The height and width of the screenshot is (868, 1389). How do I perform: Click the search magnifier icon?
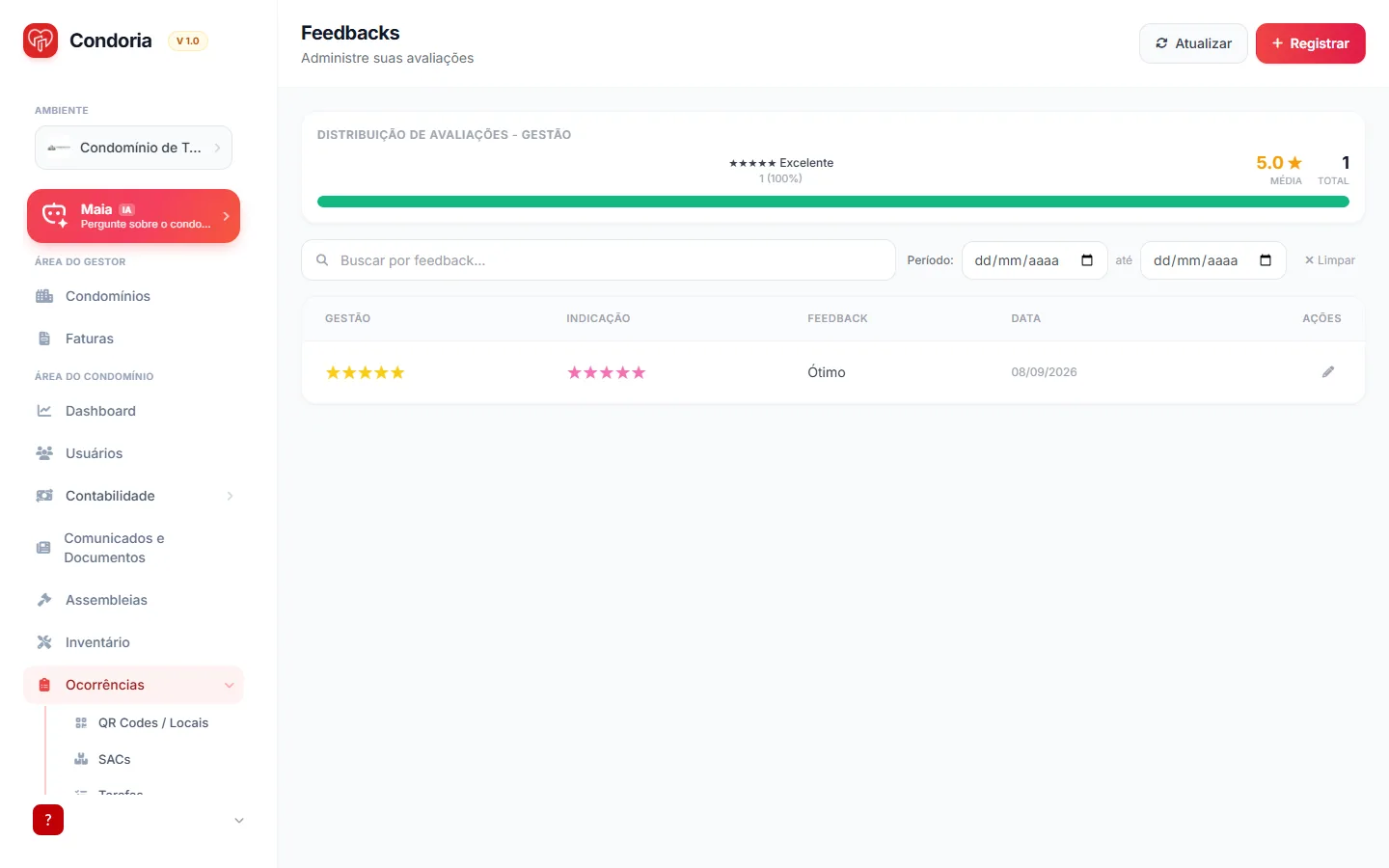322,260
